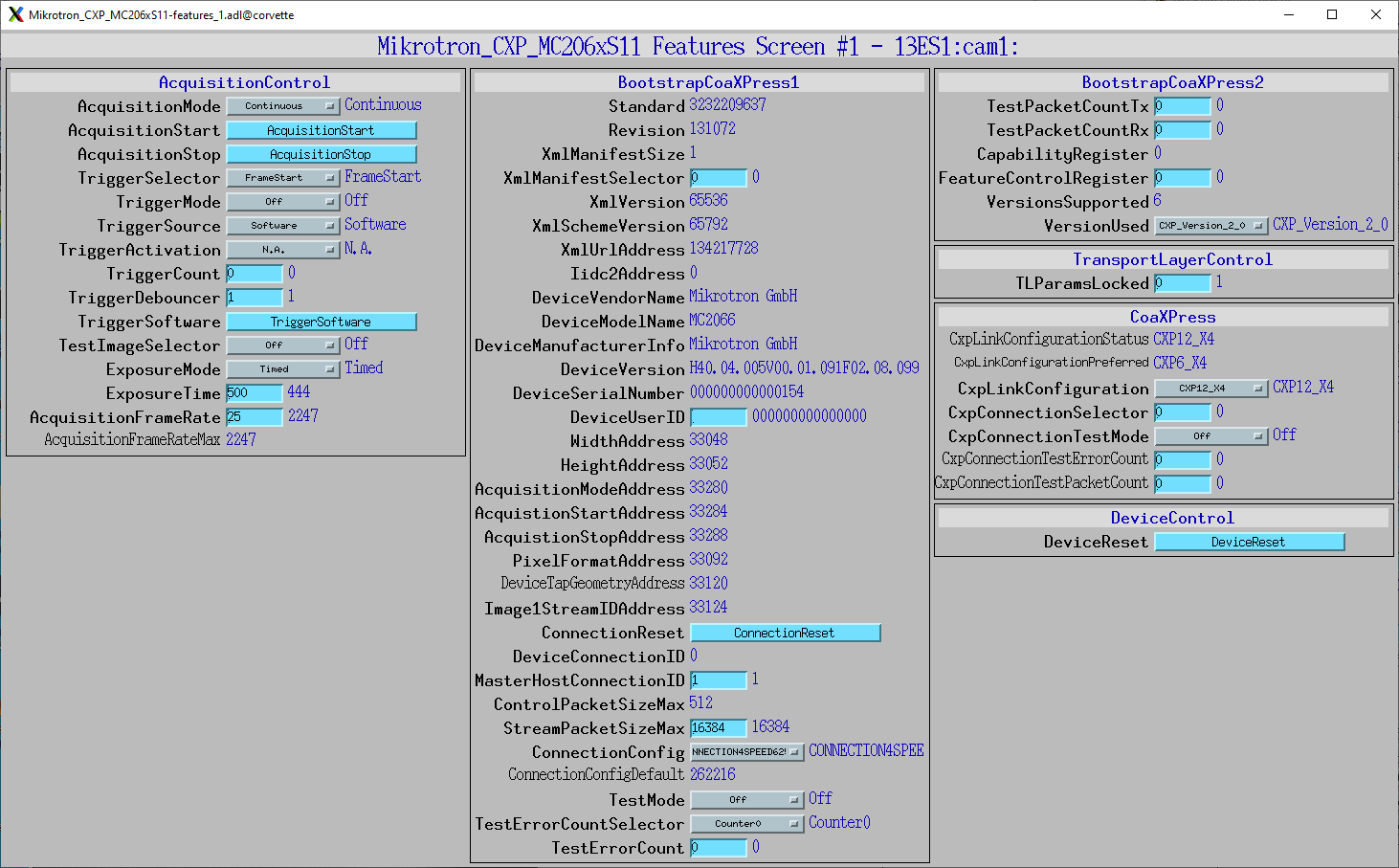
Task: Open the AcquisitionMode dropdown
Action: tap(283, 106)
